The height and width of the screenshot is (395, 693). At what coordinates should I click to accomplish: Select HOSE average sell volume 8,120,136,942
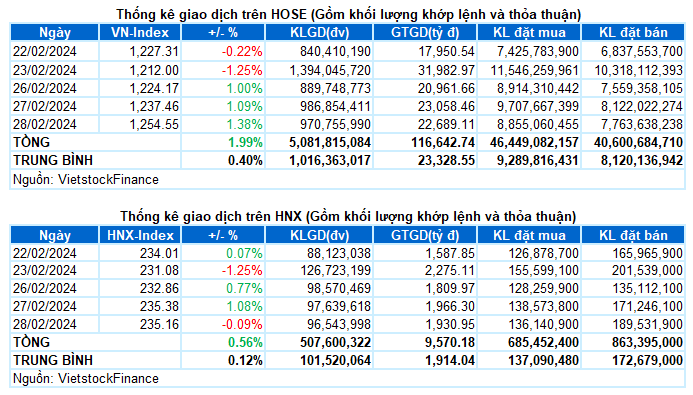642,160
